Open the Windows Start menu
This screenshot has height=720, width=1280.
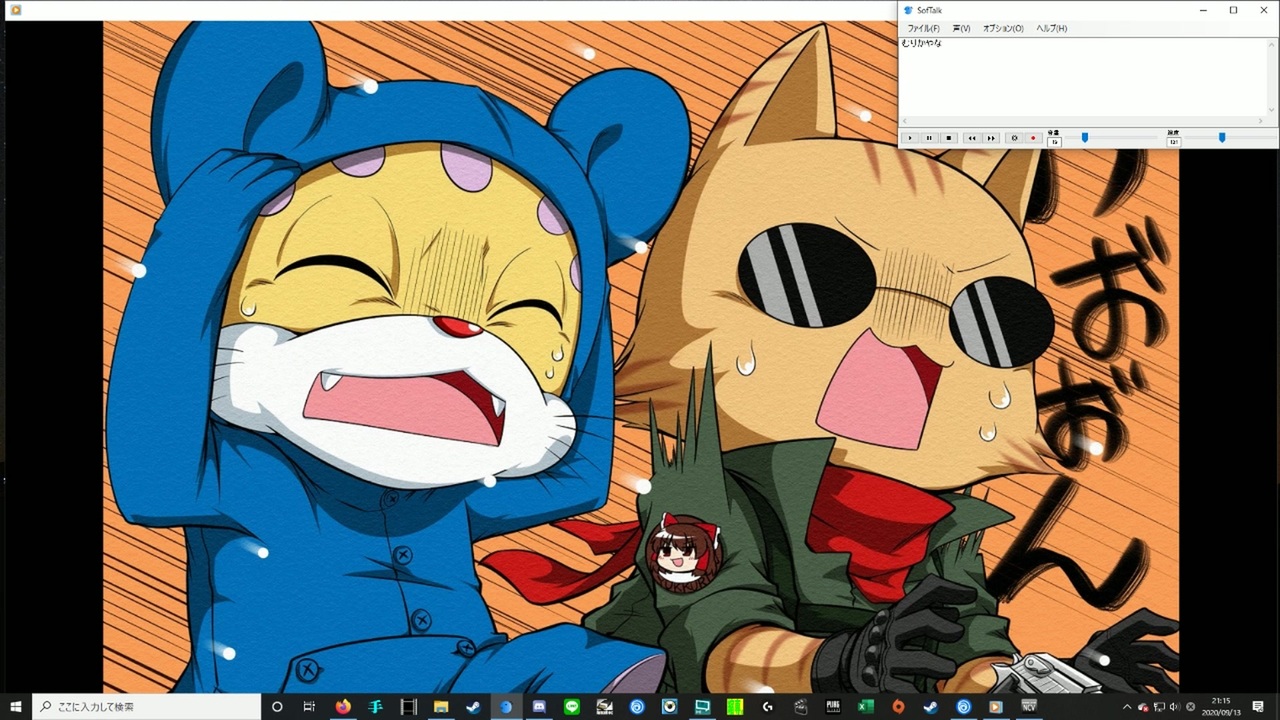tap(16, 707)
